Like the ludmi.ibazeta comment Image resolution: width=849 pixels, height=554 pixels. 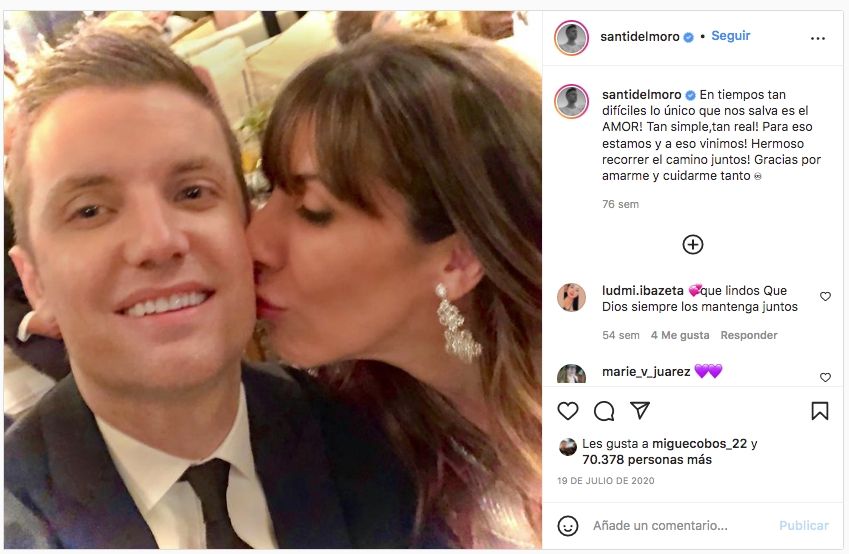pyautogui.click(x=825, y=297)
